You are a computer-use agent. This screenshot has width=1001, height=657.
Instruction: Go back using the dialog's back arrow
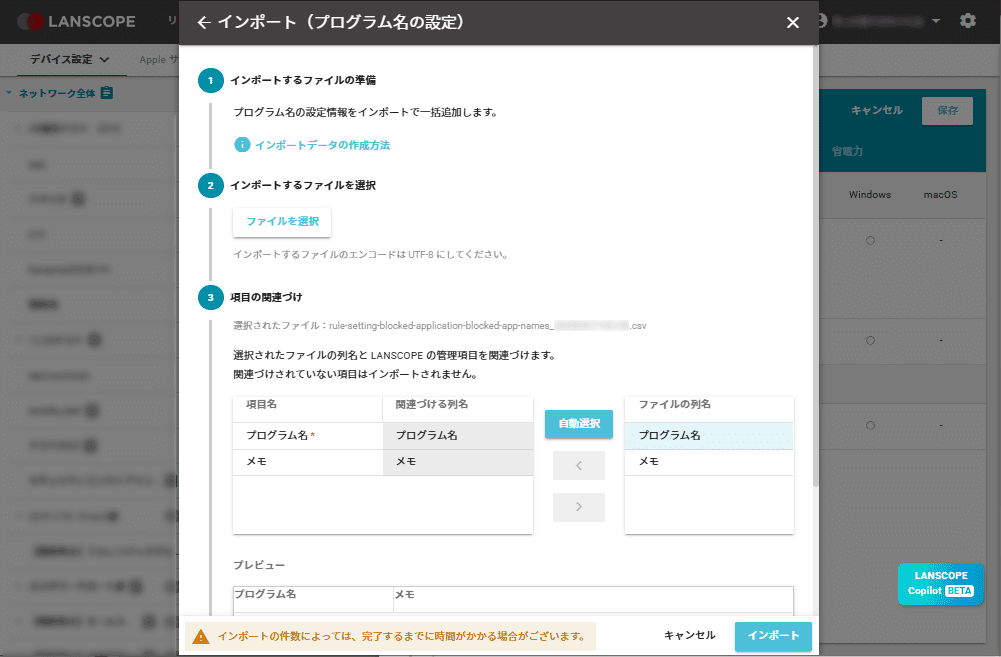pyautogui.click(x=206, y=21)
